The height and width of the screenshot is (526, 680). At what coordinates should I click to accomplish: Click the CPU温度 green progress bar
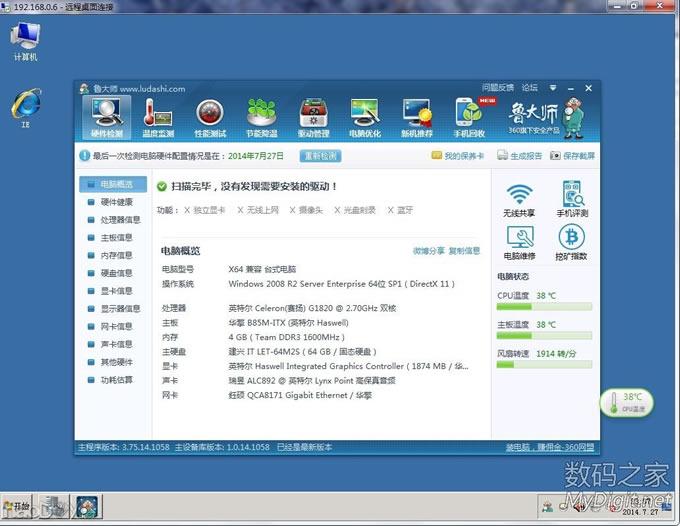click(544, 307)
